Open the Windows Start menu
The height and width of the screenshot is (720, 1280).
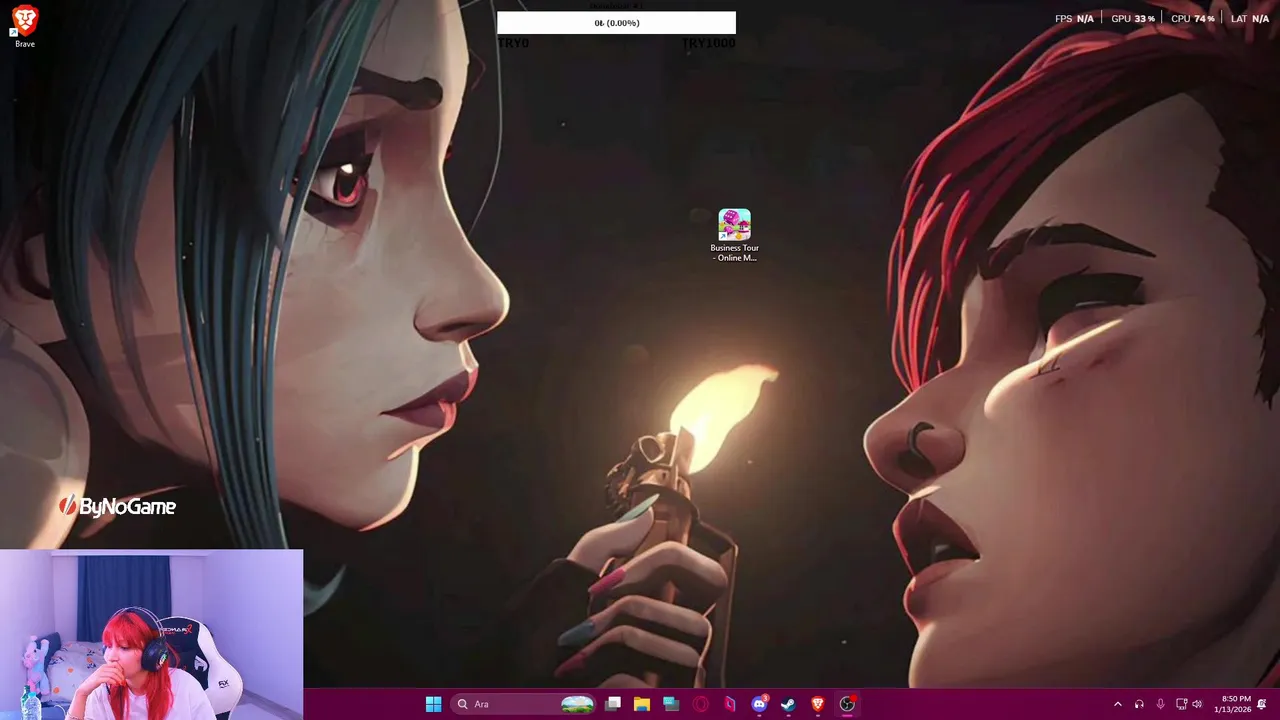[x=433, y=704]
